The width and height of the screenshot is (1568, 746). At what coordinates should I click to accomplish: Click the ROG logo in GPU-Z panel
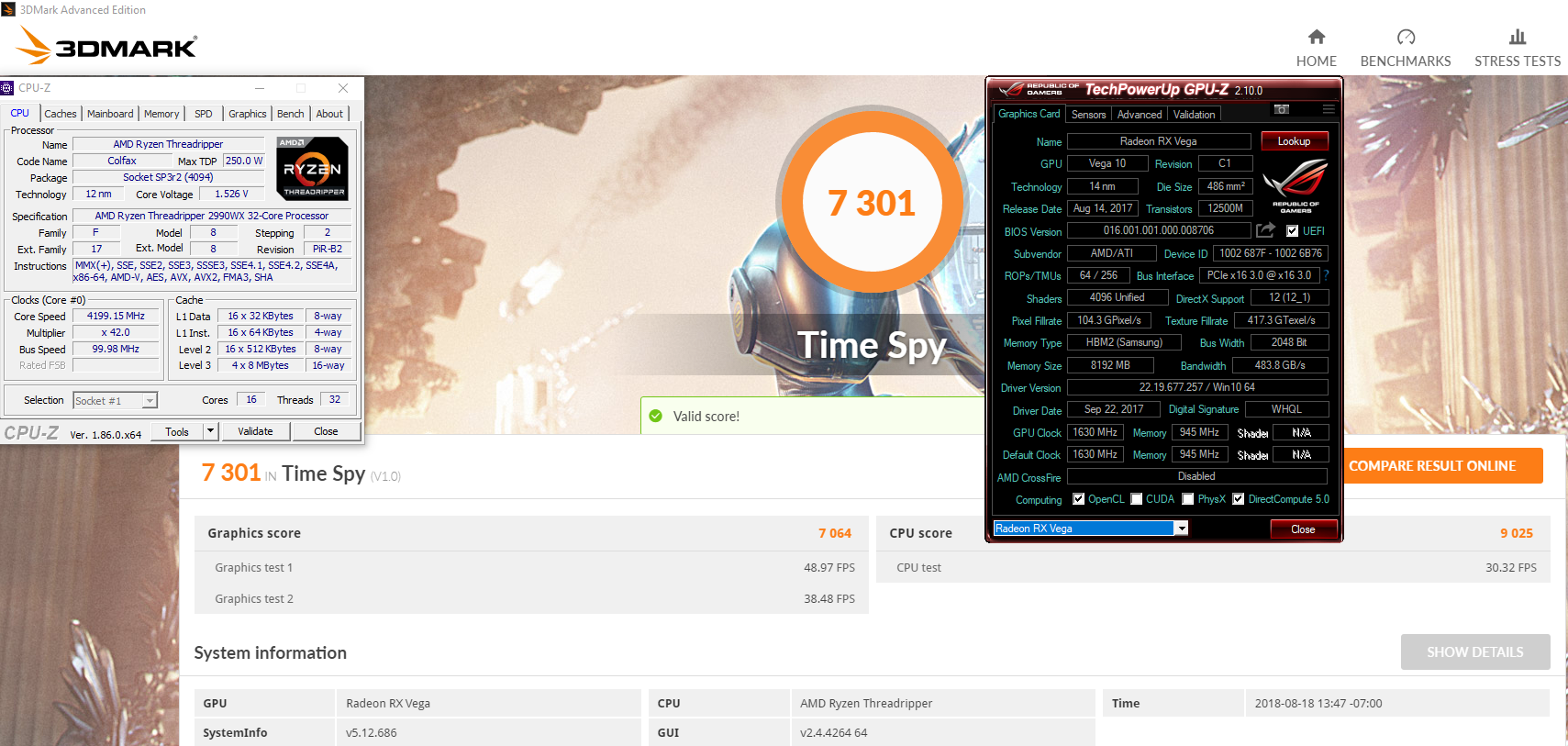click(1295, 186)
